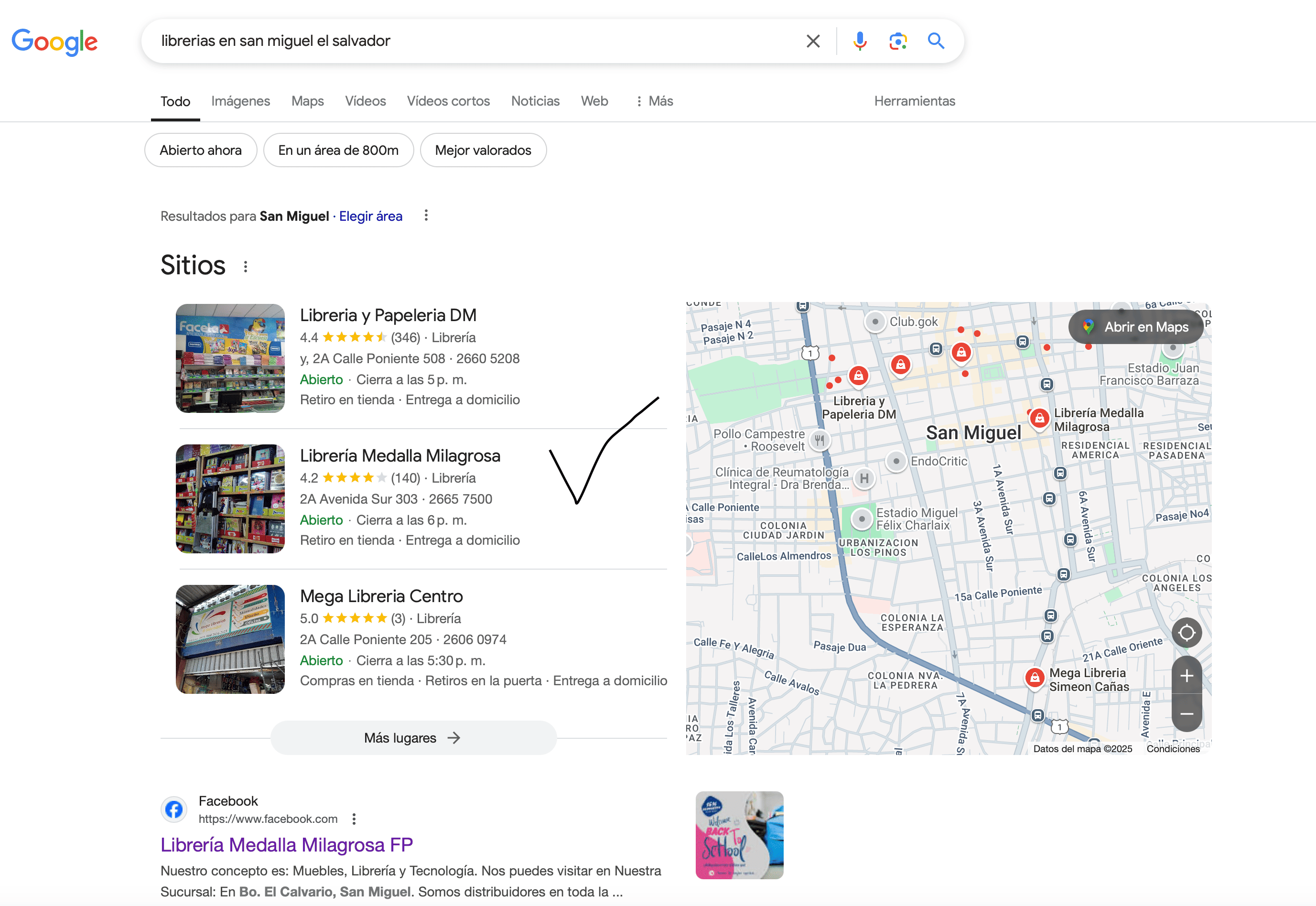Switch to the Maps tab
Viewport: 1316px width, 906px height.
(307, 101)
